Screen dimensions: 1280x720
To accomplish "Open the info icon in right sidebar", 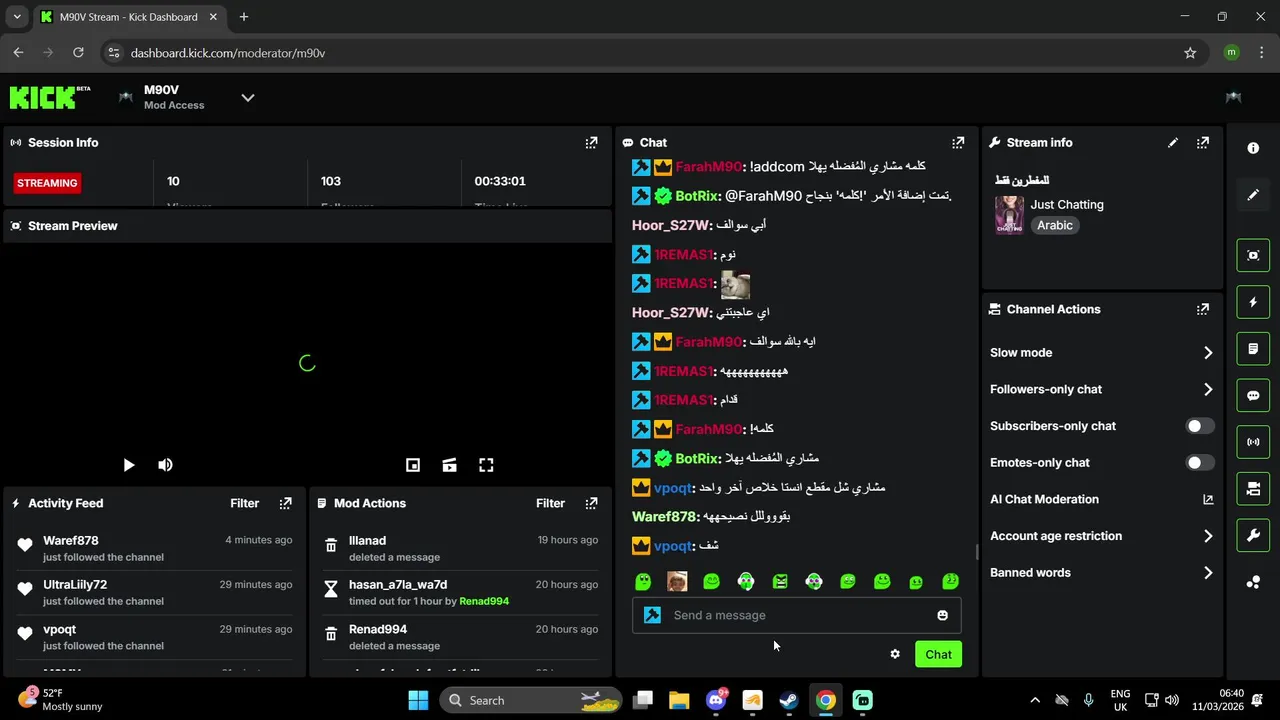I will click(x=1253, y=148).
